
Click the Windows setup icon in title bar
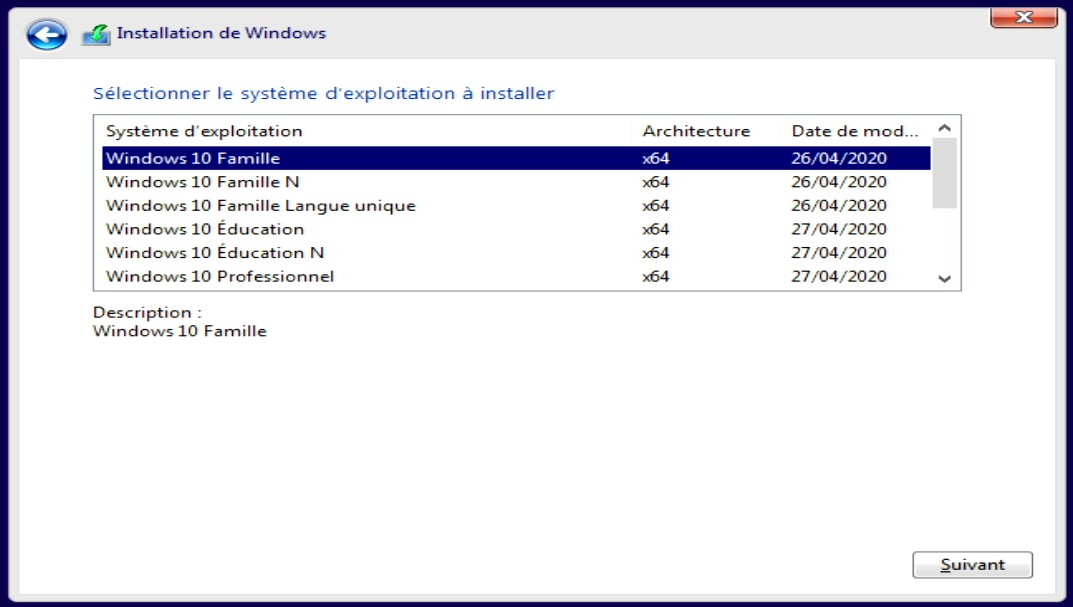96,34
